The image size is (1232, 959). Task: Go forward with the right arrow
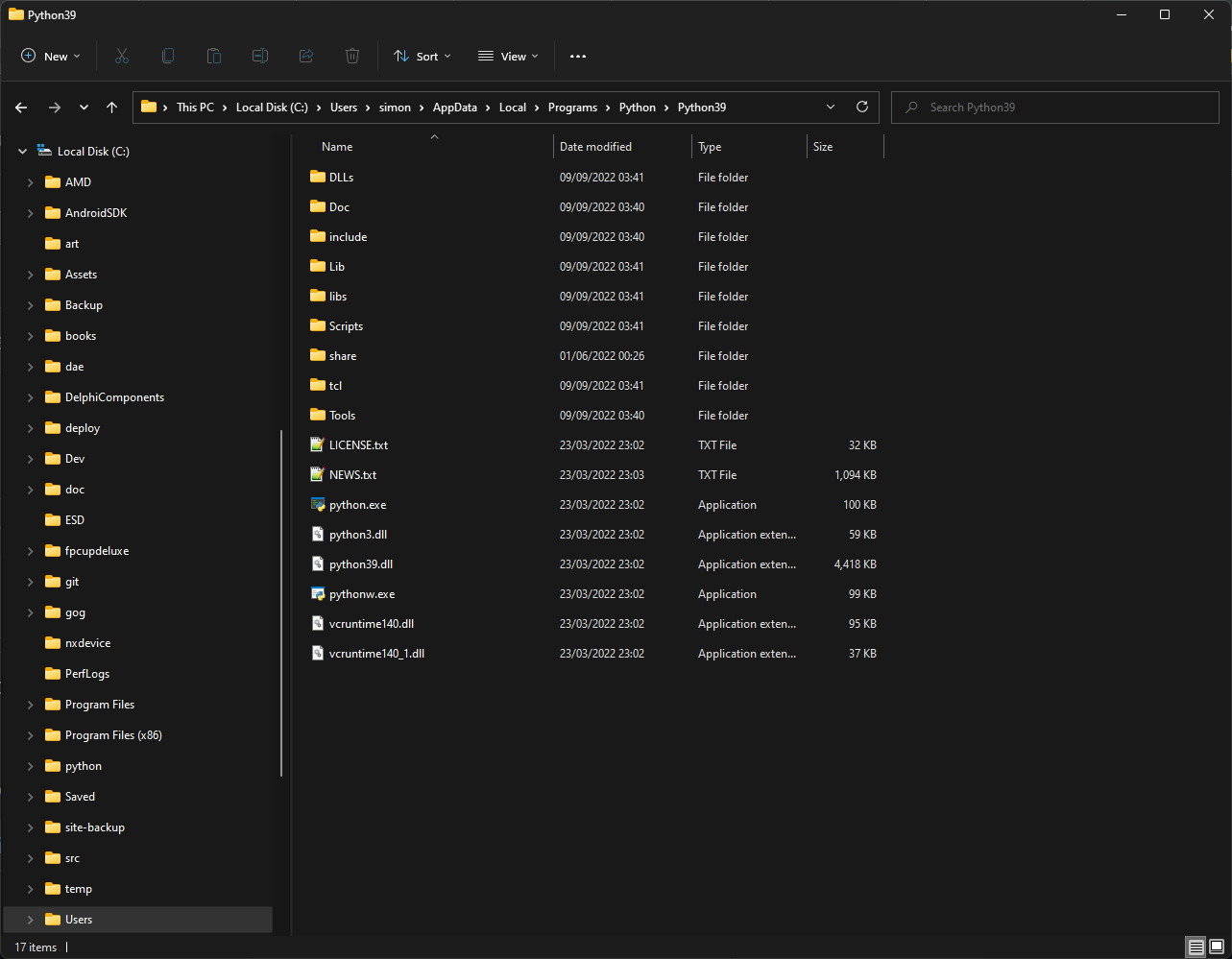point(54,108)
